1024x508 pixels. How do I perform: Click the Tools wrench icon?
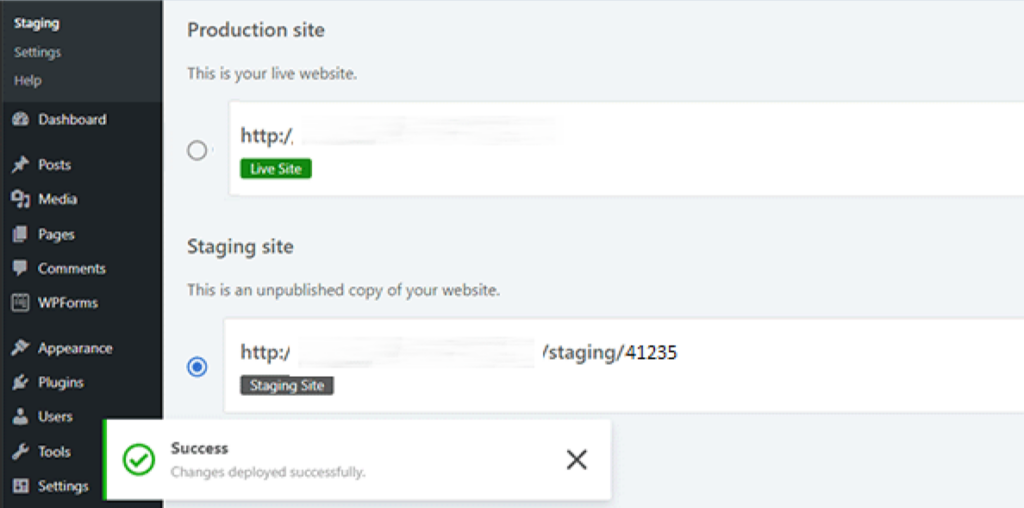[x=20, y=452]
